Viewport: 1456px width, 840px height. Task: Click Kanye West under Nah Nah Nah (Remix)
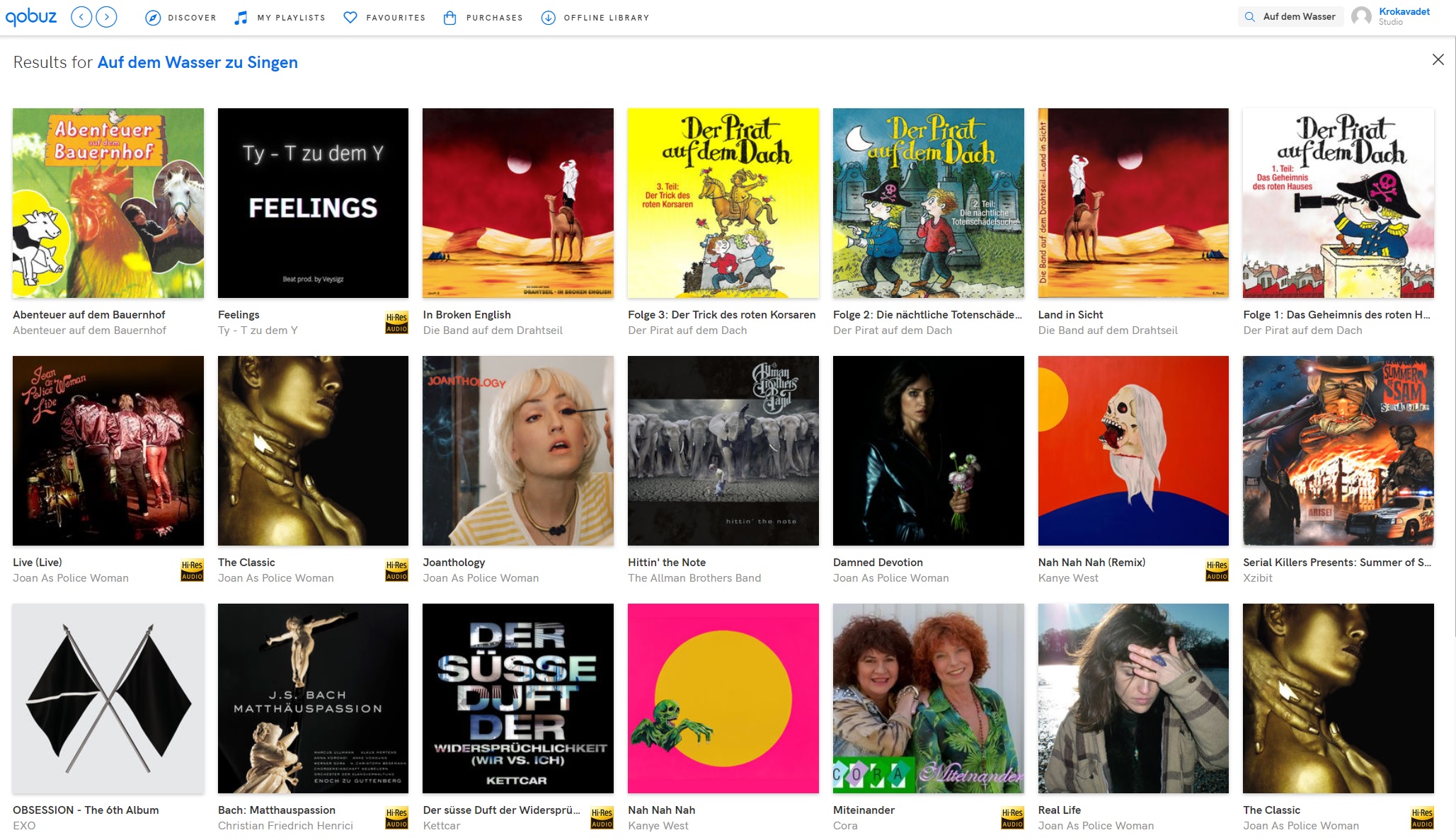(x=1068, y=578)
